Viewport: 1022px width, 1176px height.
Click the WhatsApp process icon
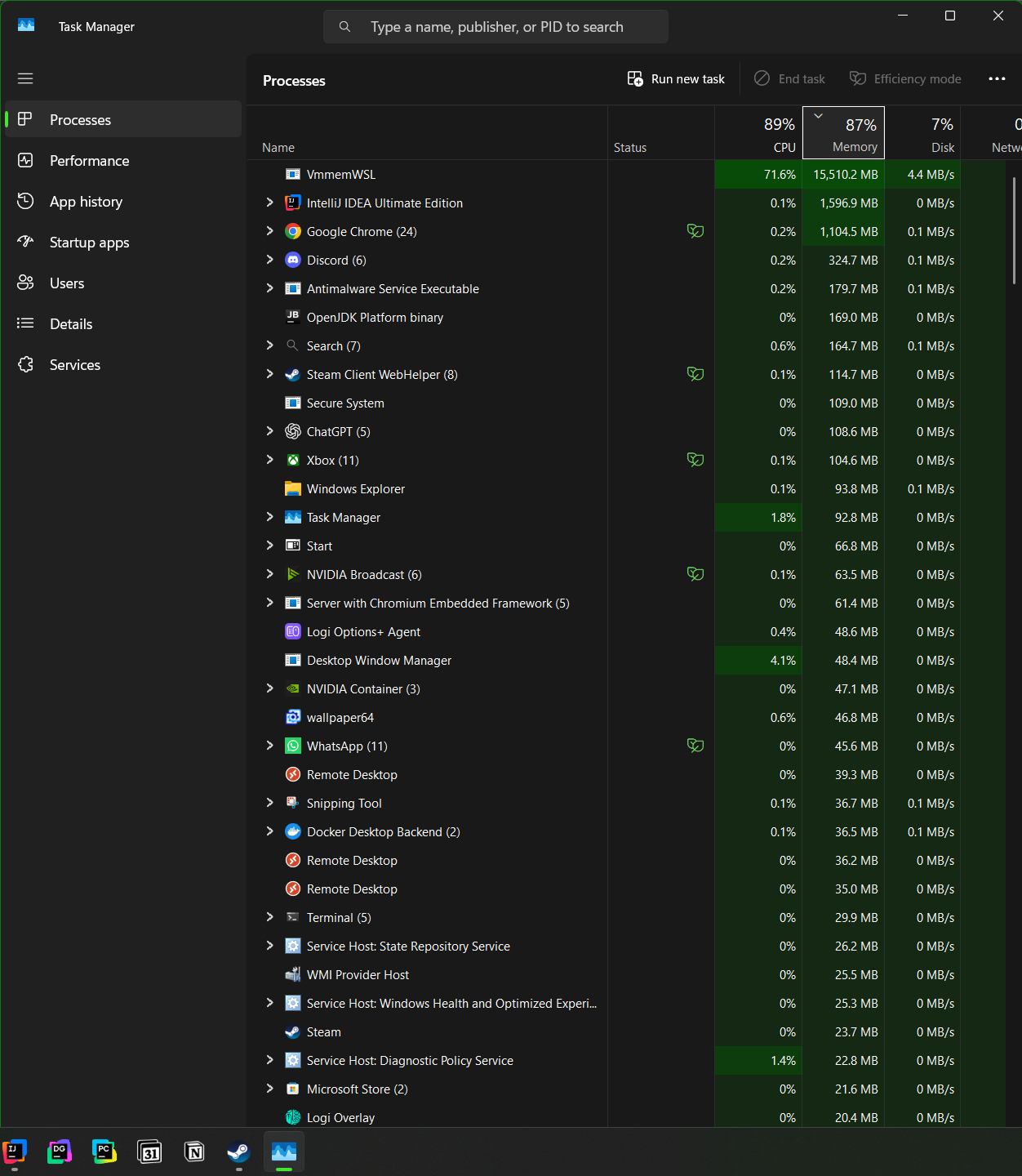tap(293, 746)
